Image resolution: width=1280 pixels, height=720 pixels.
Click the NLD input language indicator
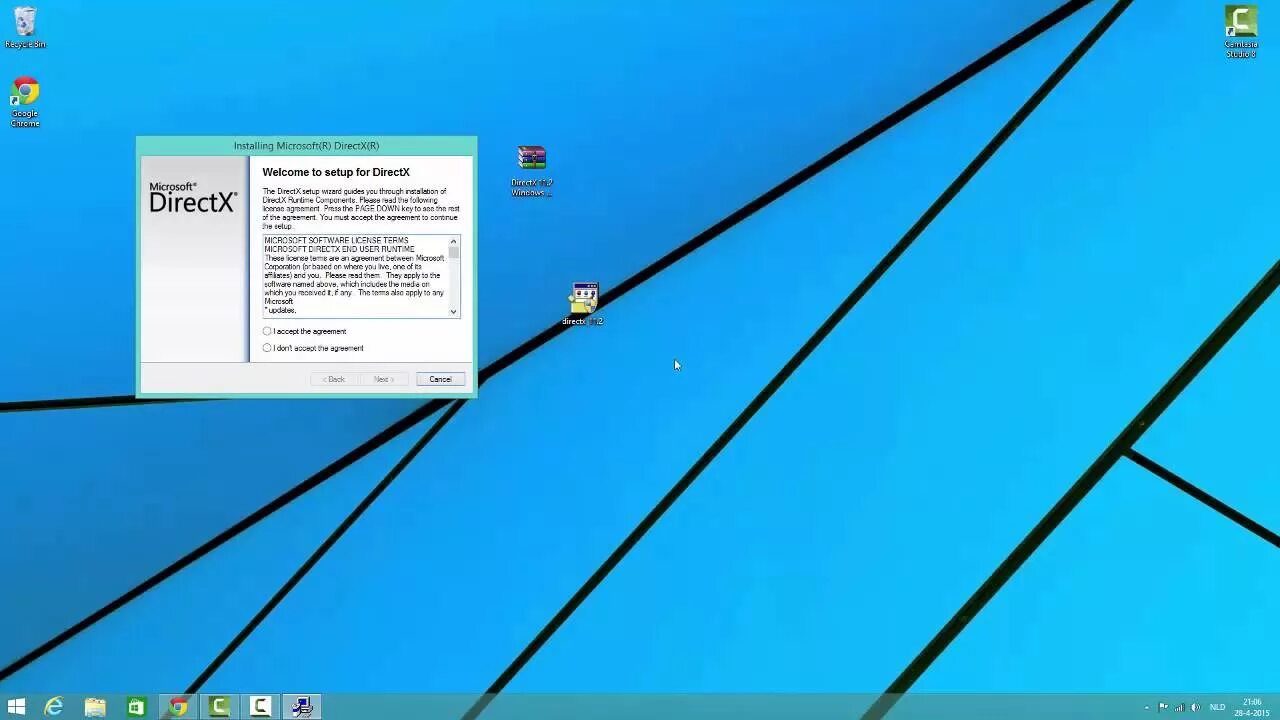tap(1217, 707)
